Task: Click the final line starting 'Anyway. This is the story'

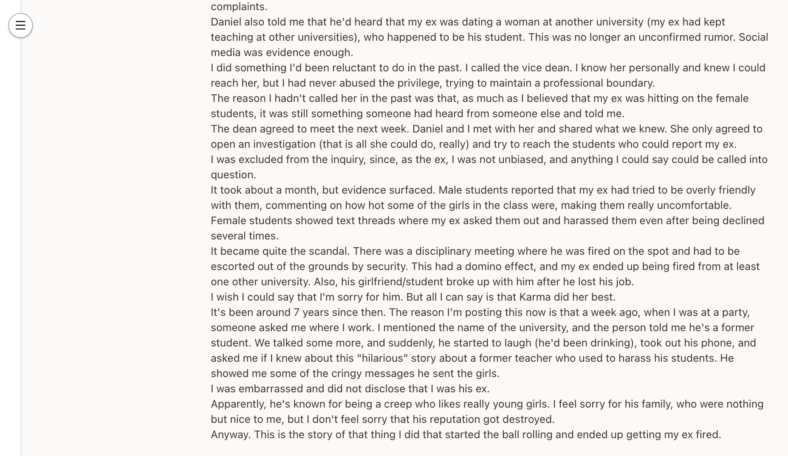Action: pos(466,435)
